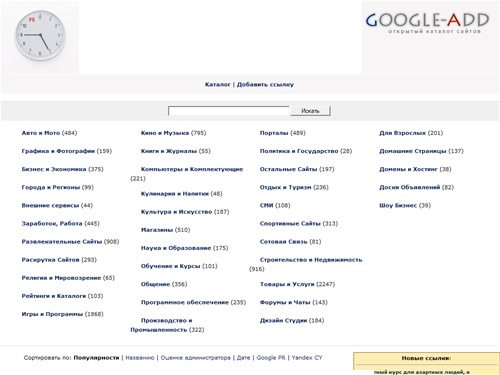This screenshot has height=375, width=500.
Task: Open Товары и Услуги category
Action: [287, 284]
